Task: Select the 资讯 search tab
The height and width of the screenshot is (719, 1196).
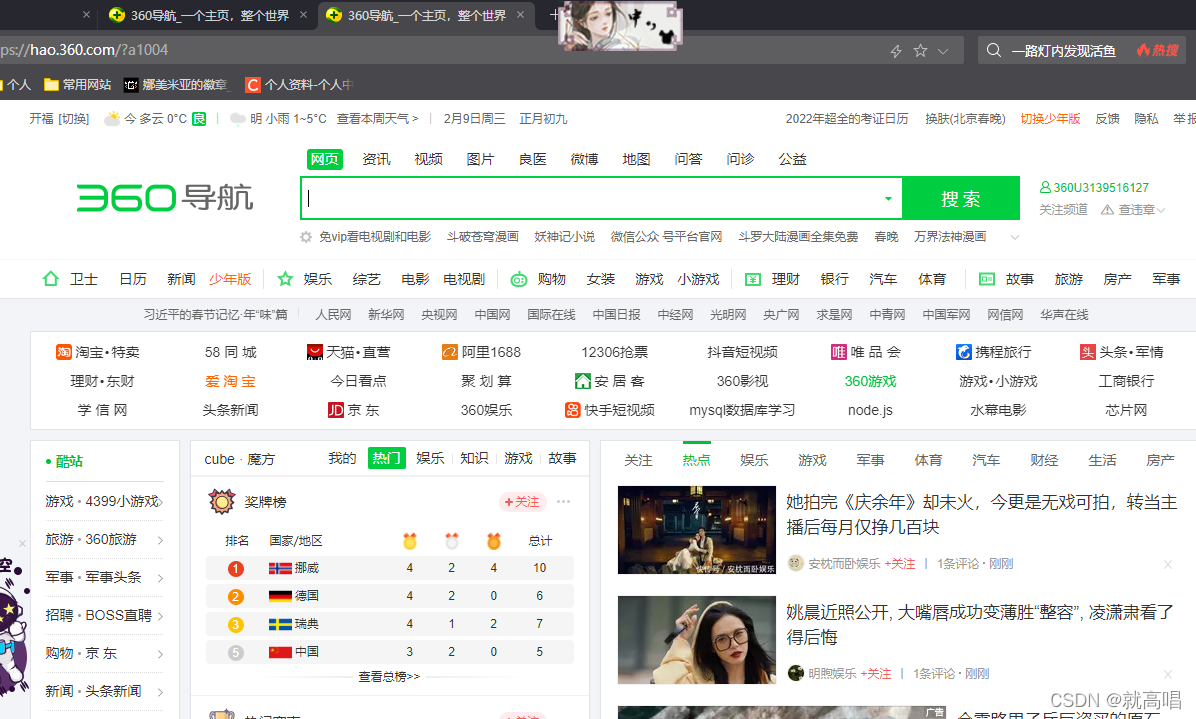Action: 376,159
